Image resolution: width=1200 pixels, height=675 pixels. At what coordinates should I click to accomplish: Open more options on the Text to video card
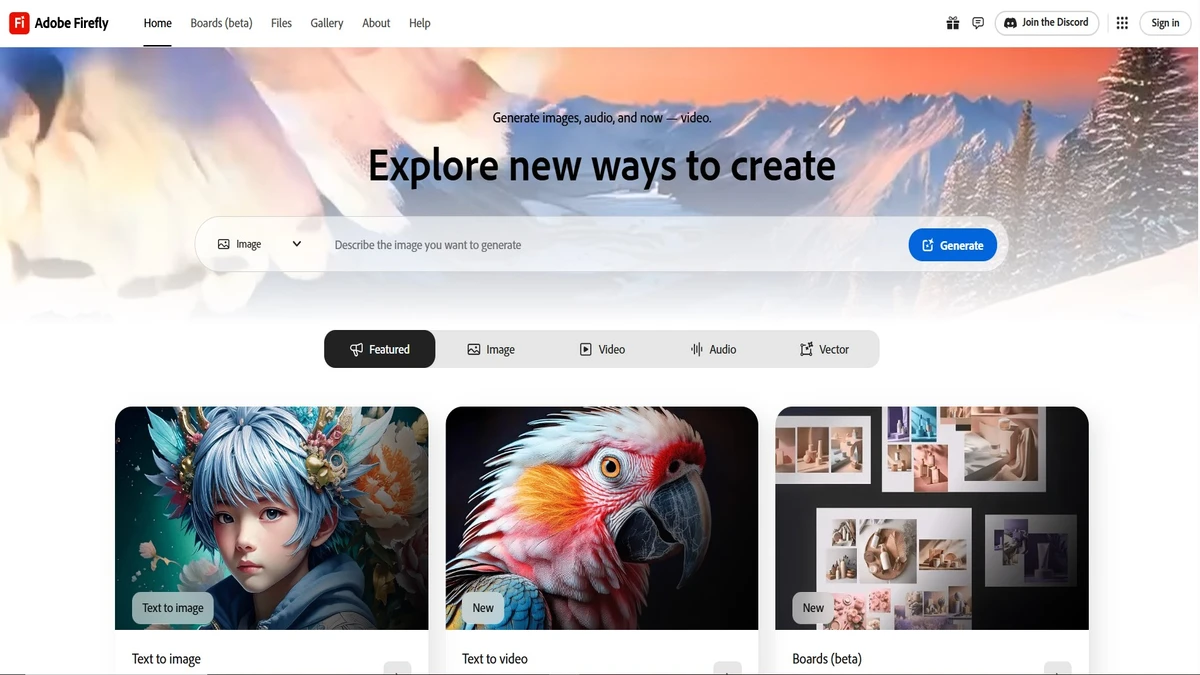(x=727, y=668)
